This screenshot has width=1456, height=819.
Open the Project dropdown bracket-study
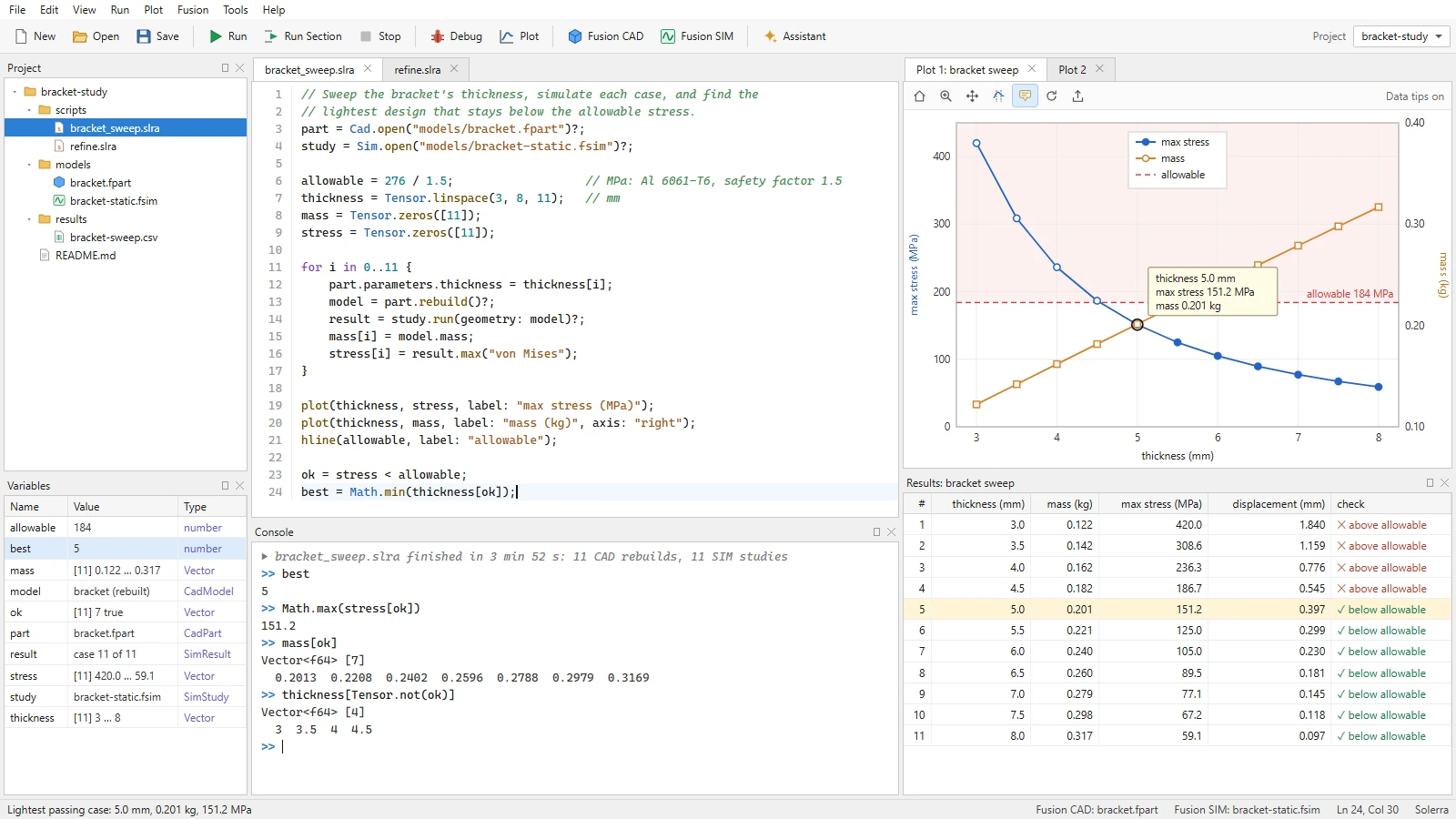coord(1401,36)
